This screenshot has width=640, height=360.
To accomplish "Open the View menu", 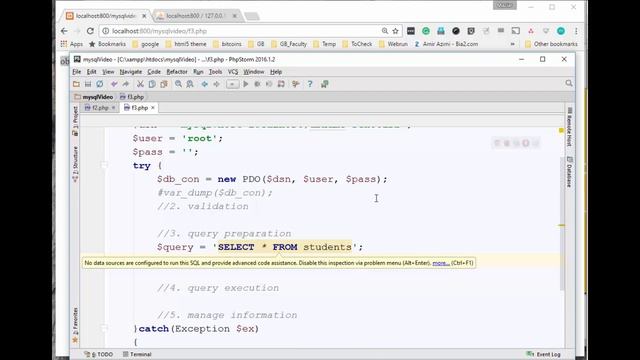I will [x=108, y=72].
